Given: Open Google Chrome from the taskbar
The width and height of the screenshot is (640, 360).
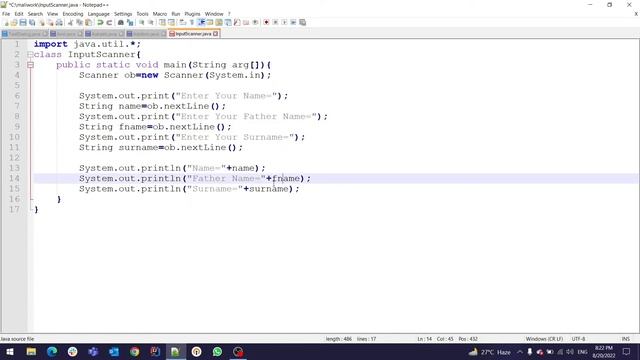Looking at the screenshot, I should point(134,352).
